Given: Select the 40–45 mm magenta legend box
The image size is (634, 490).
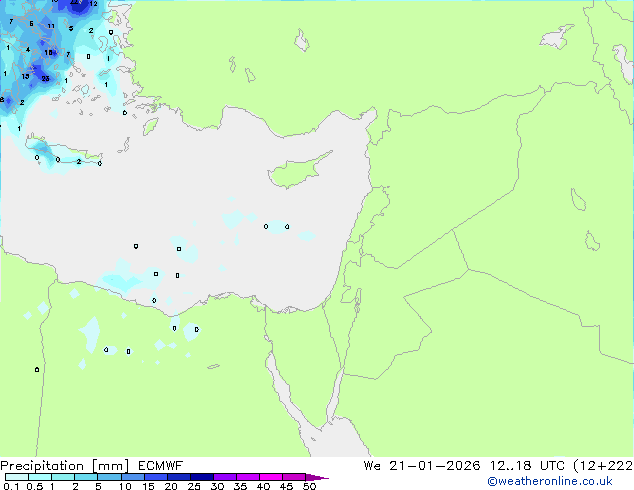Looking at the screenshot, I should (x=271, y=477).
